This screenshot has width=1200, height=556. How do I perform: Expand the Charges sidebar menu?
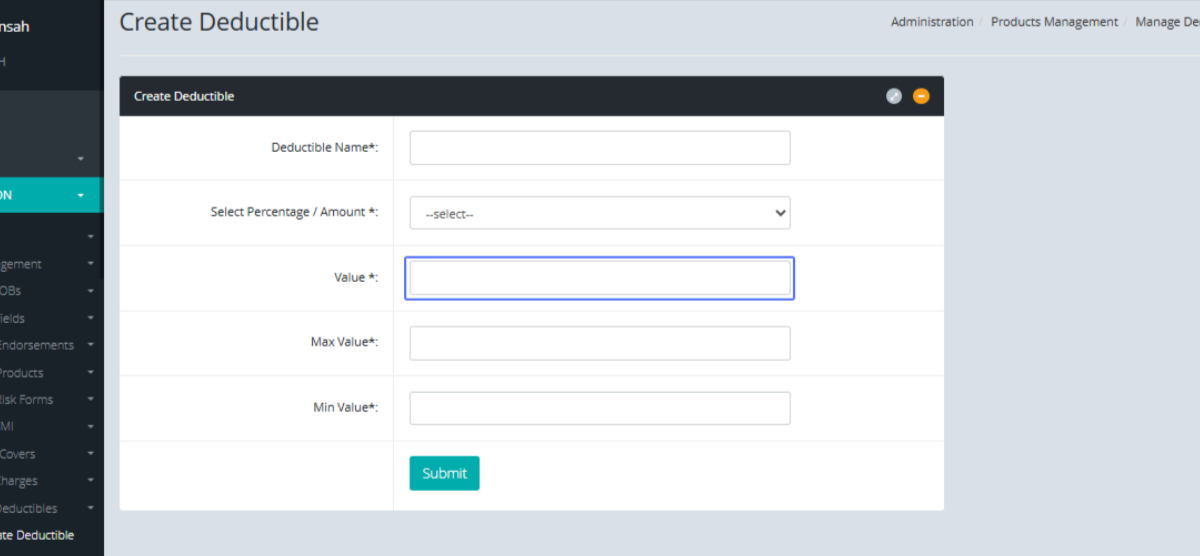[x=20, y=481]
